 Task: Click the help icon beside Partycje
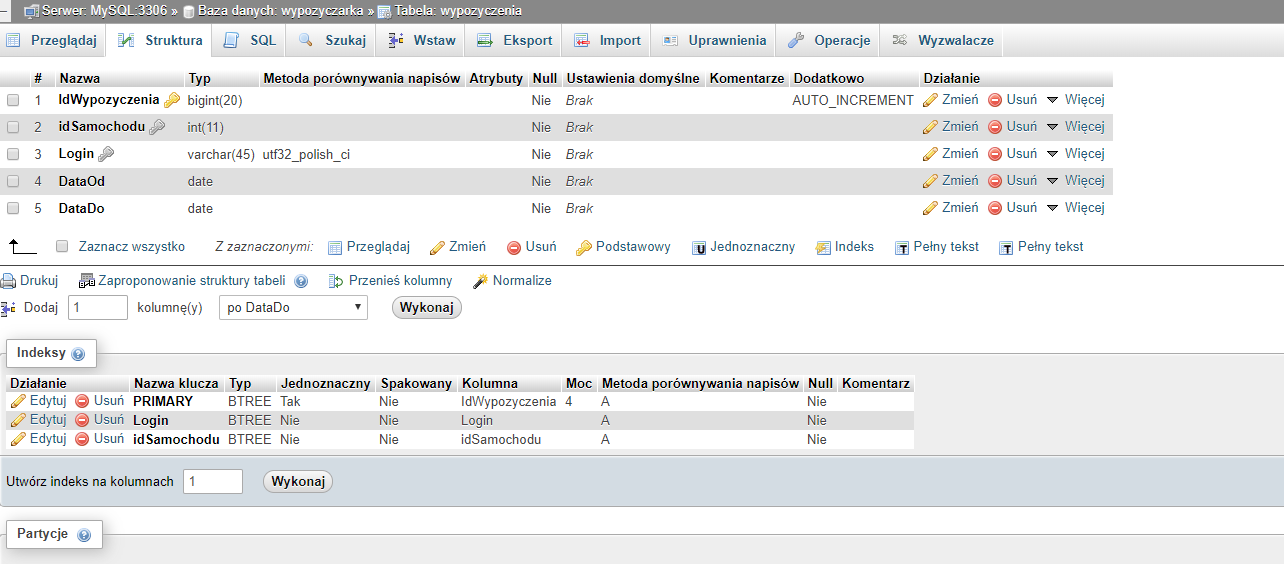[84, 535]
